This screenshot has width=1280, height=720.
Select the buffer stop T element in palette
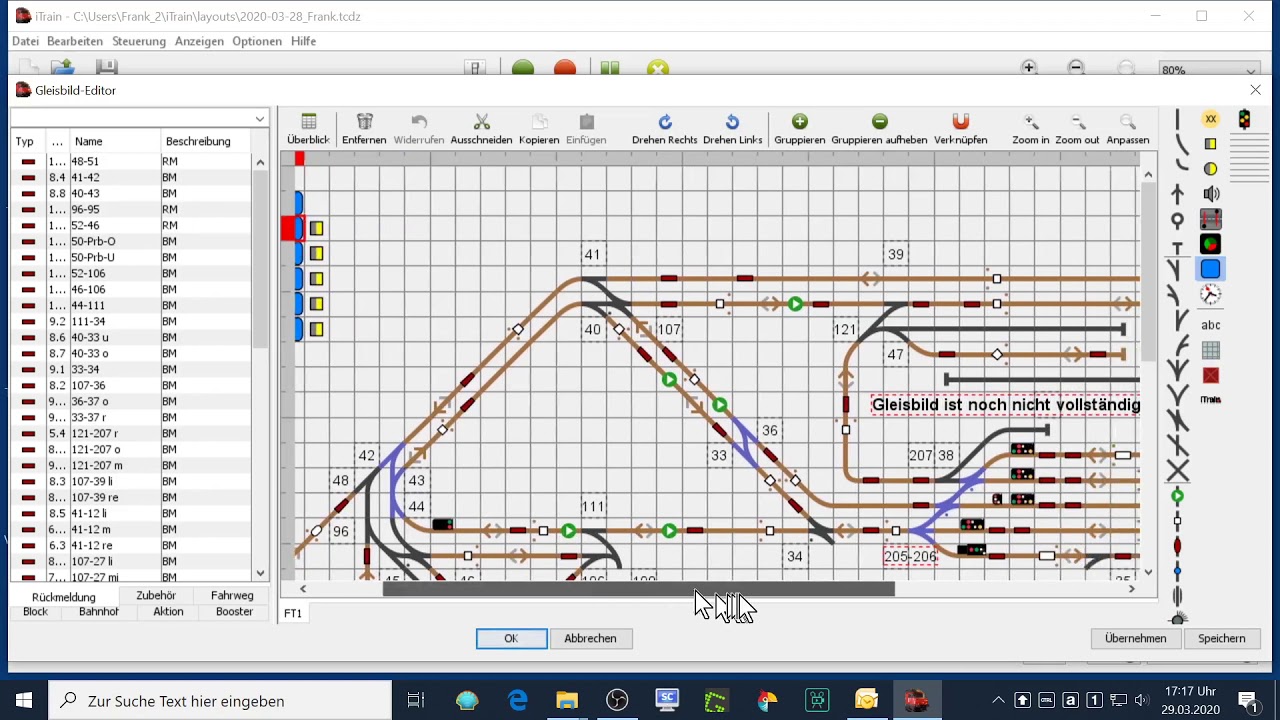pos(1178,247)
